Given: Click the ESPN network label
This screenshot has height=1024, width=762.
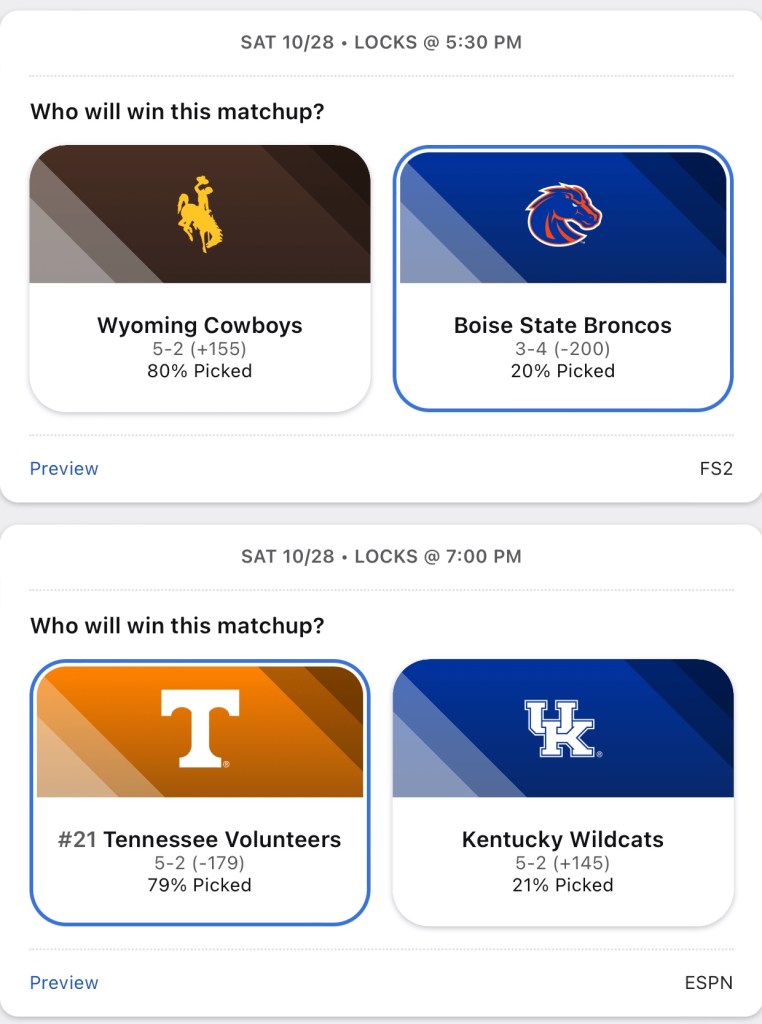Looking at the screenshot, I should pyautogui.click(x=708, y=983).
